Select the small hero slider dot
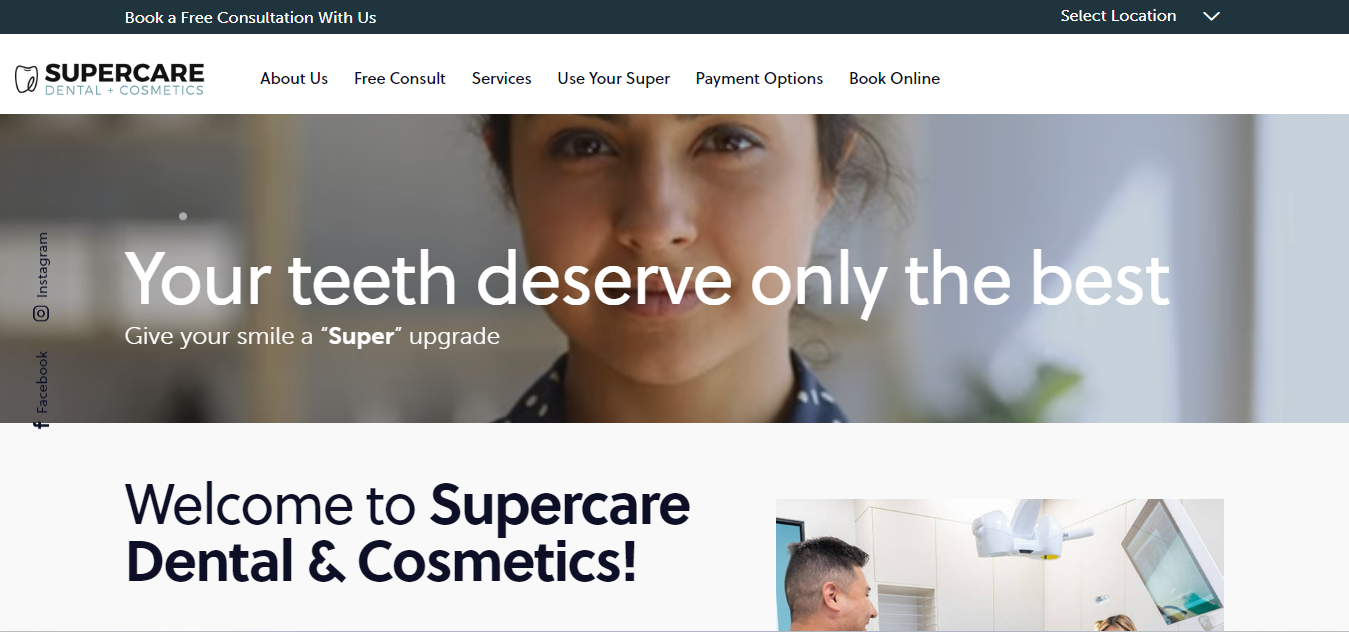Image resolution: width=1349 pixels, height=632 pixels. click(183, 216)
